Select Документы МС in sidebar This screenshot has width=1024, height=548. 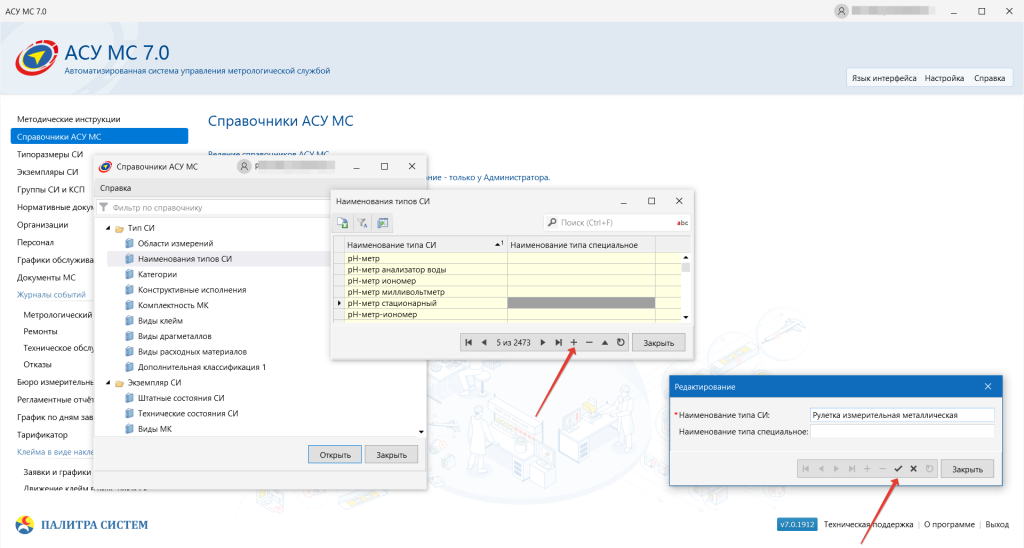pos(46,278)
